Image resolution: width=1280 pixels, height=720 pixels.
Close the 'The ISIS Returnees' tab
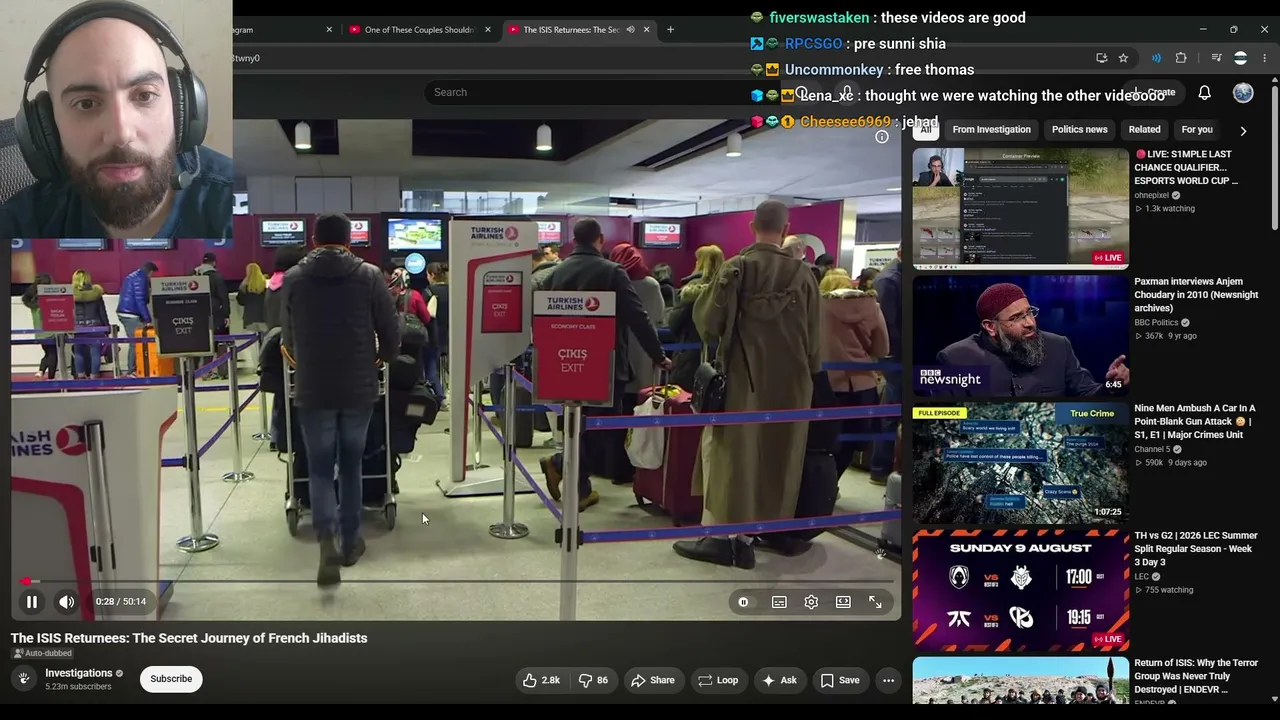pyautogui.click(x=646, y=30)
